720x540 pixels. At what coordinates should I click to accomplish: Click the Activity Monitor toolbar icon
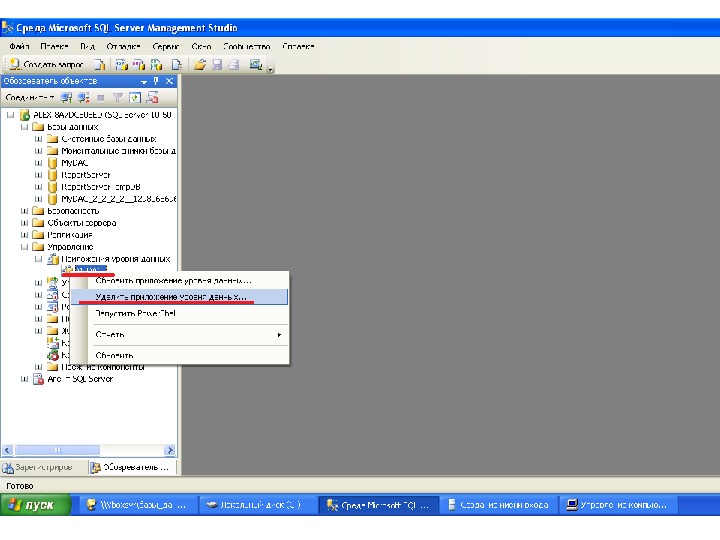(x=256, y=65)
